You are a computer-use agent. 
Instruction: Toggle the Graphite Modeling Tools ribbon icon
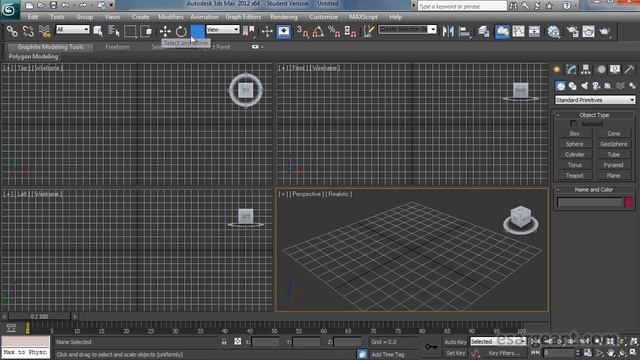tap(502, 31)
